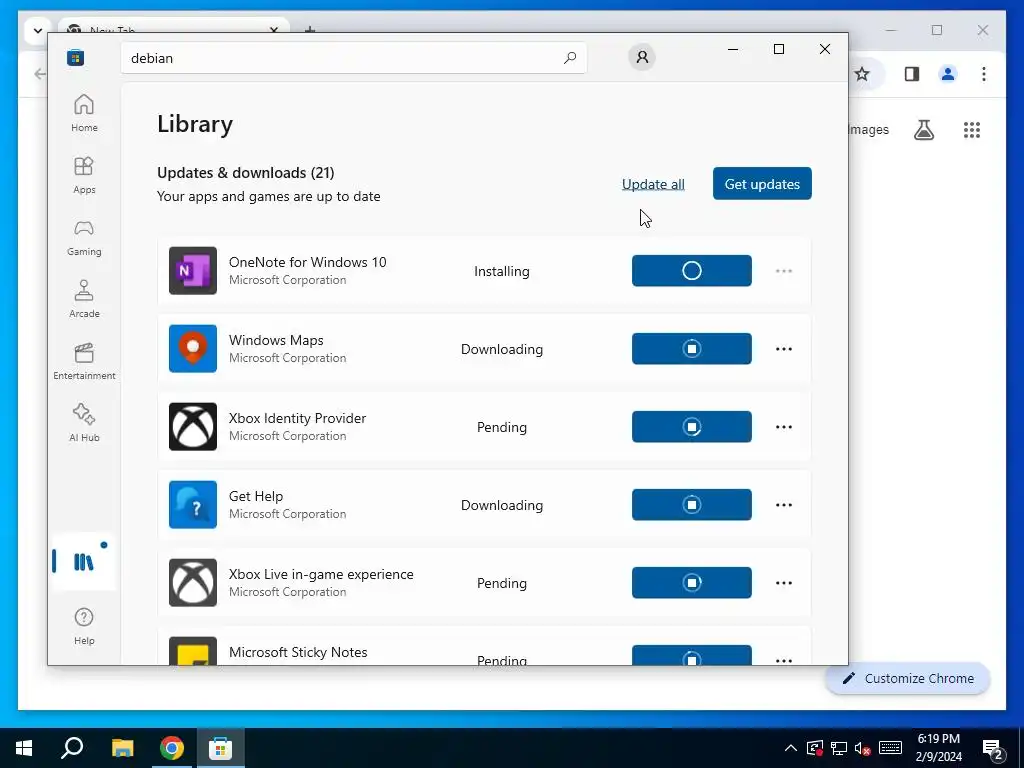Image resolution: width=1024 pixels, height=768 pixels.
Task: Click the Microsoft Store logo icon
Action: pyautogui.click(x=75, y=57)
